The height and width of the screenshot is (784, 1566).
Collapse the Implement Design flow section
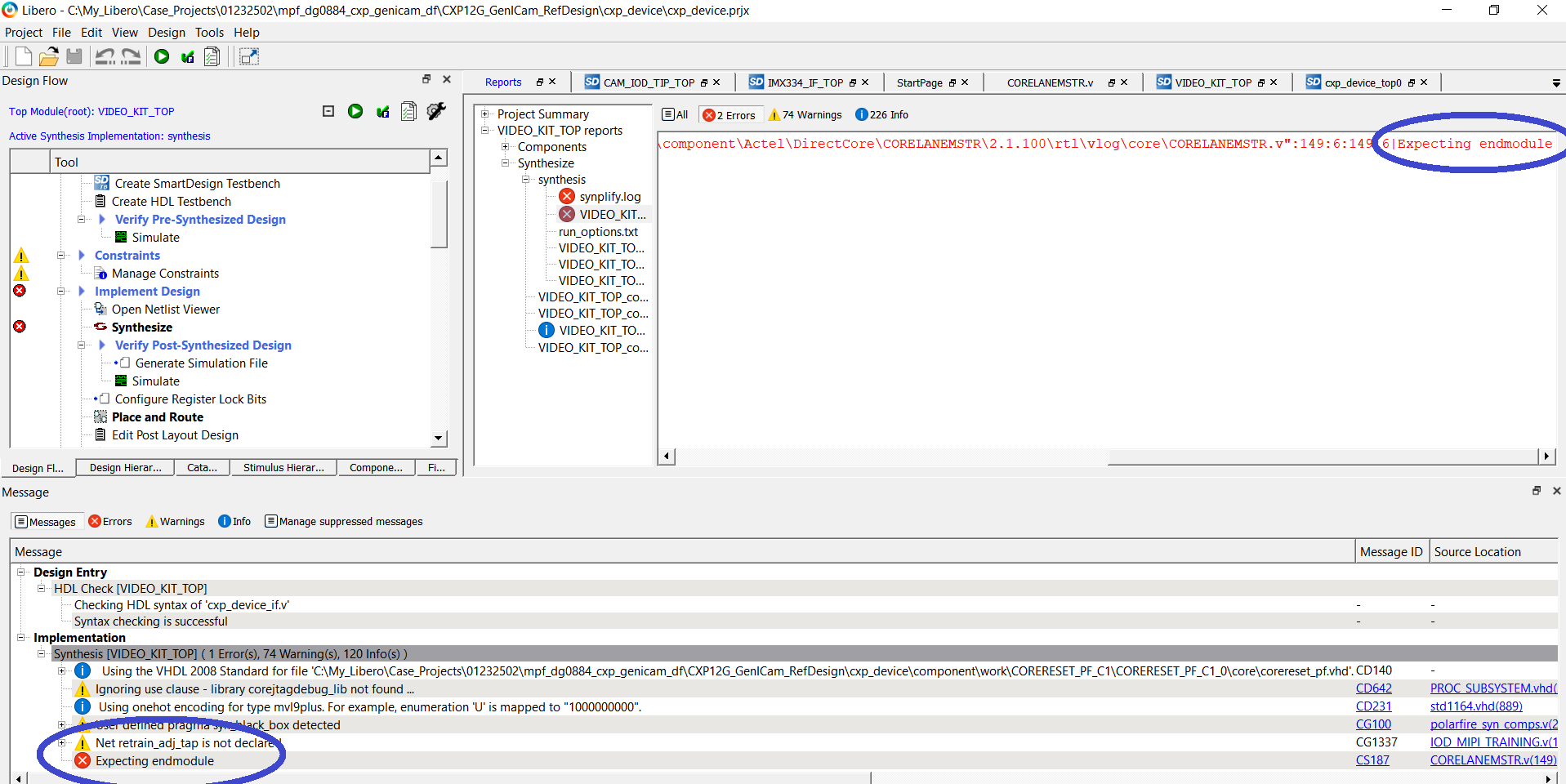tap(61, 292)
